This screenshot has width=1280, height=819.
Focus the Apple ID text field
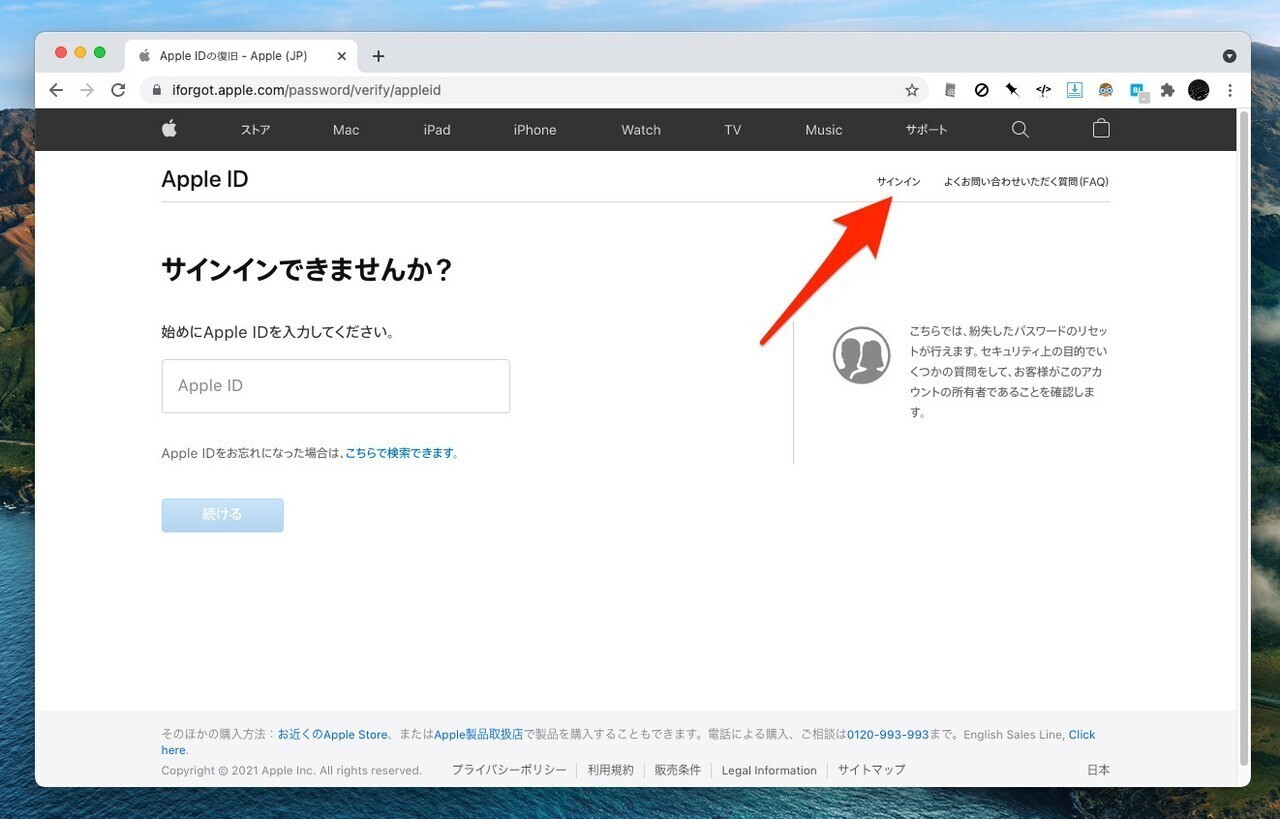coord(336,386)
